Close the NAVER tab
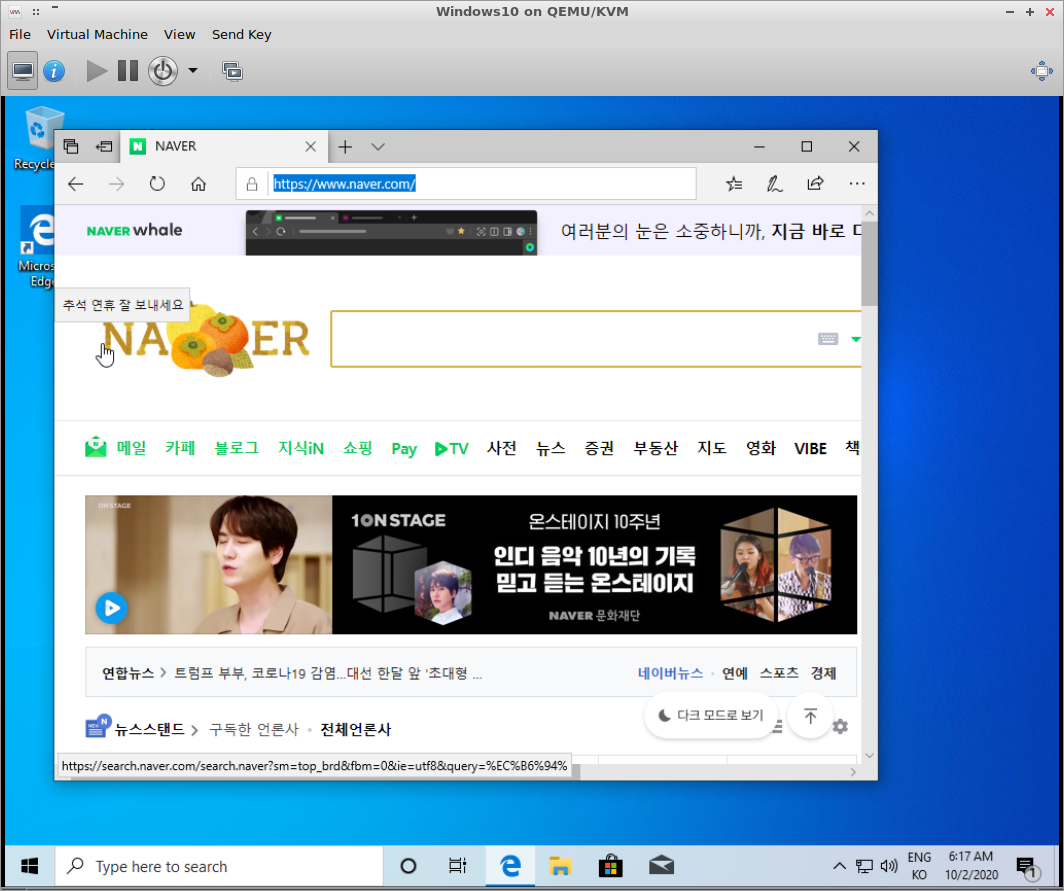1064x891 pixels. (x=310, y=147)
